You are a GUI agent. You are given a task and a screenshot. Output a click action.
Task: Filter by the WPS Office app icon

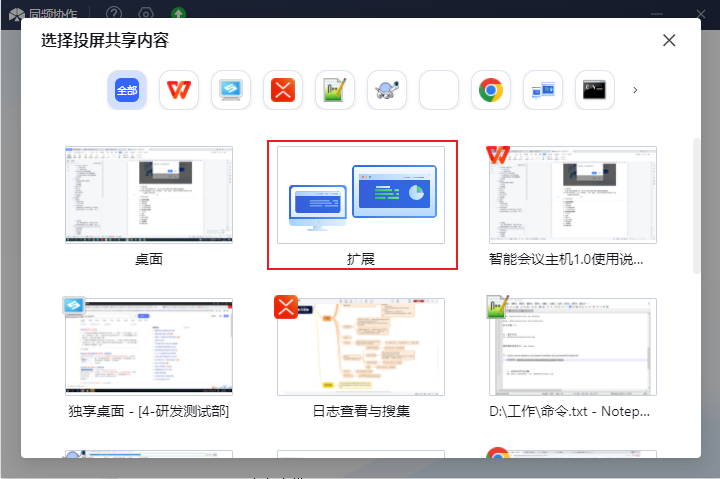[x=179, y=90]
